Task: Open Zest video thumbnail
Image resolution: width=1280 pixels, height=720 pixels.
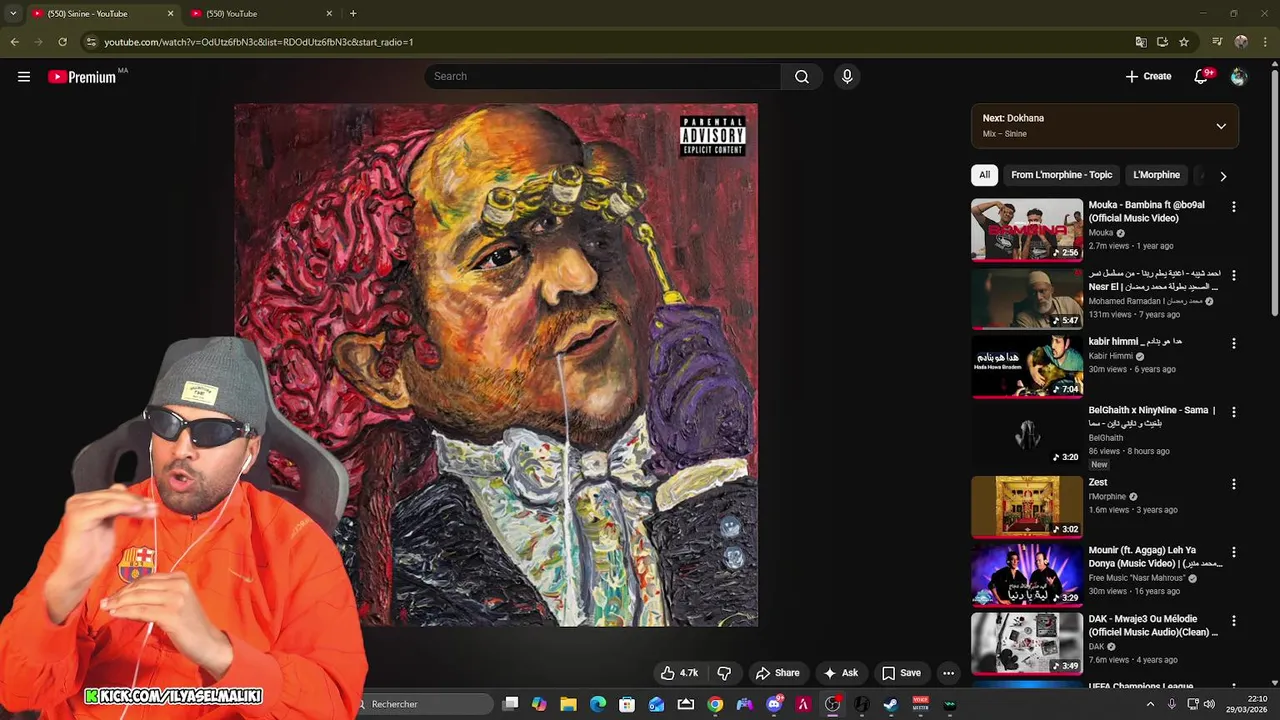Action: tap(1027, 507)
